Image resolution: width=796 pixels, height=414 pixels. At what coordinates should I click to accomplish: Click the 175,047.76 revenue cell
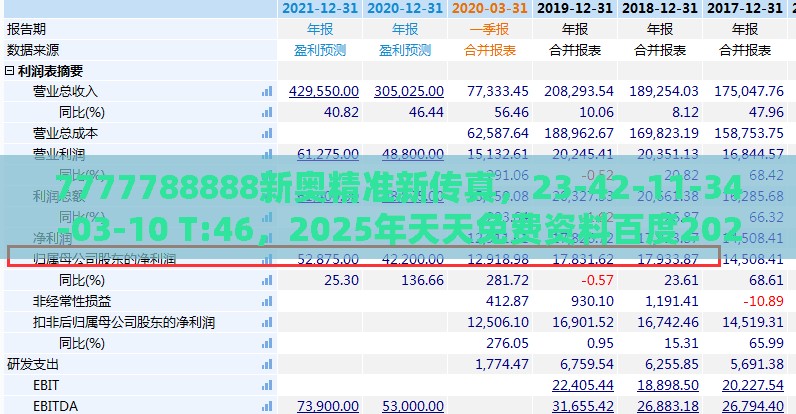749,91
